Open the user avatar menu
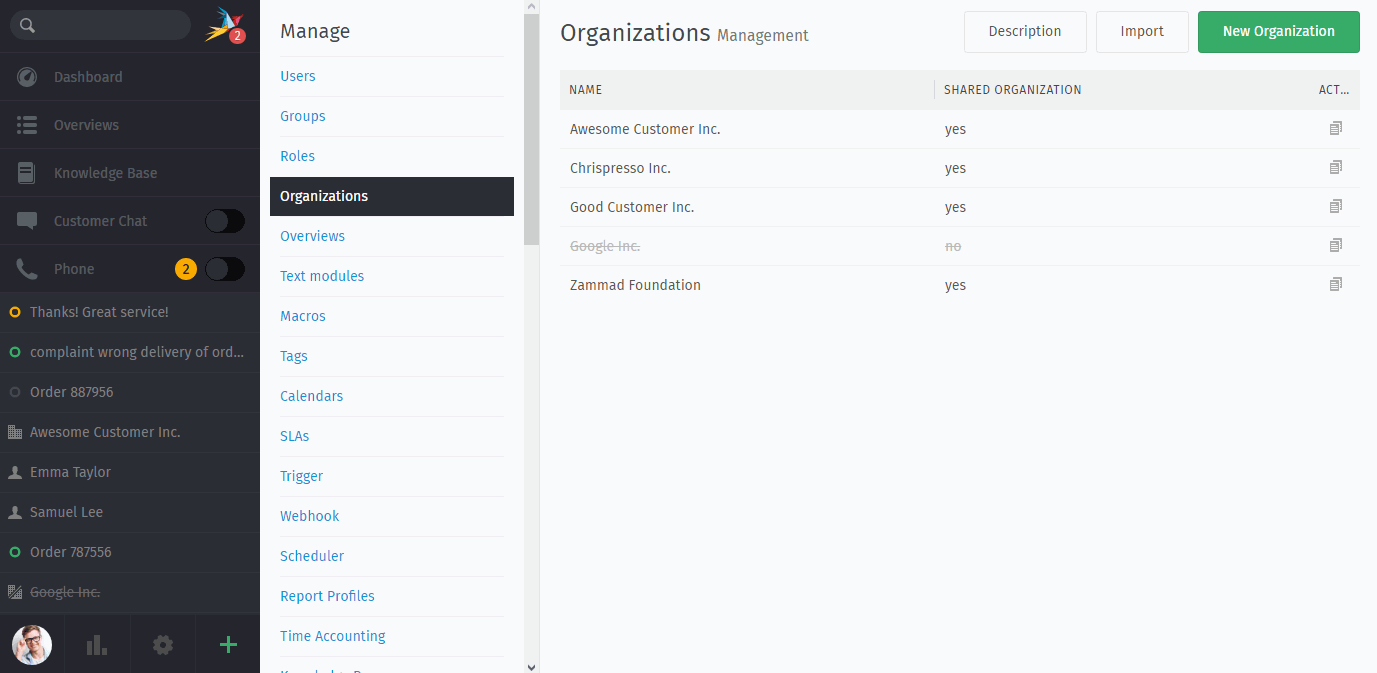Viewport: 1377px width, 673px height. coord(32,645)
